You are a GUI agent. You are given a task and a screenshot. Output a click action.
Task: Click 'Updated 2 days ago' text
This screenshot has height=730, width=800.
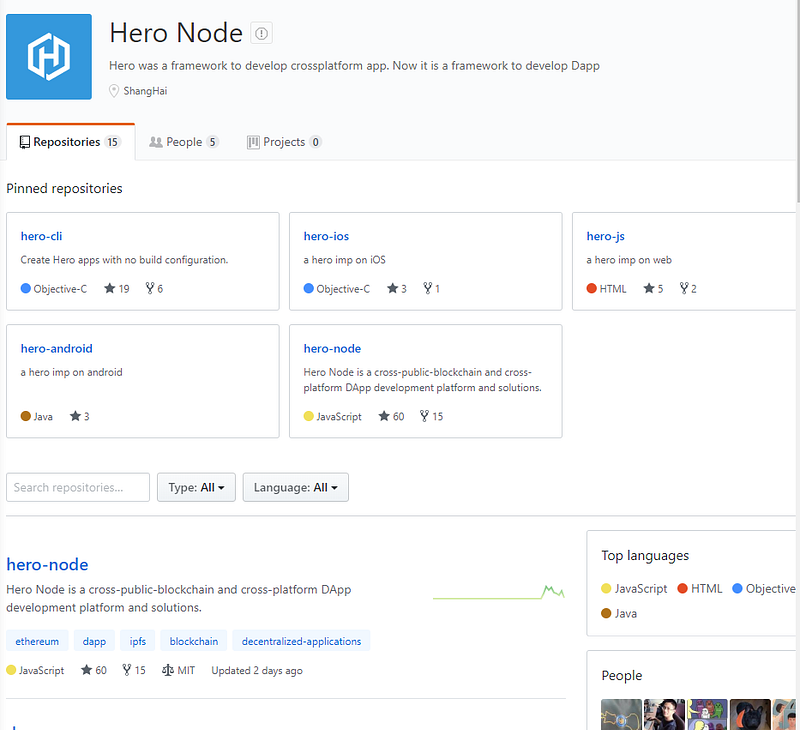[x=257, y=670]
